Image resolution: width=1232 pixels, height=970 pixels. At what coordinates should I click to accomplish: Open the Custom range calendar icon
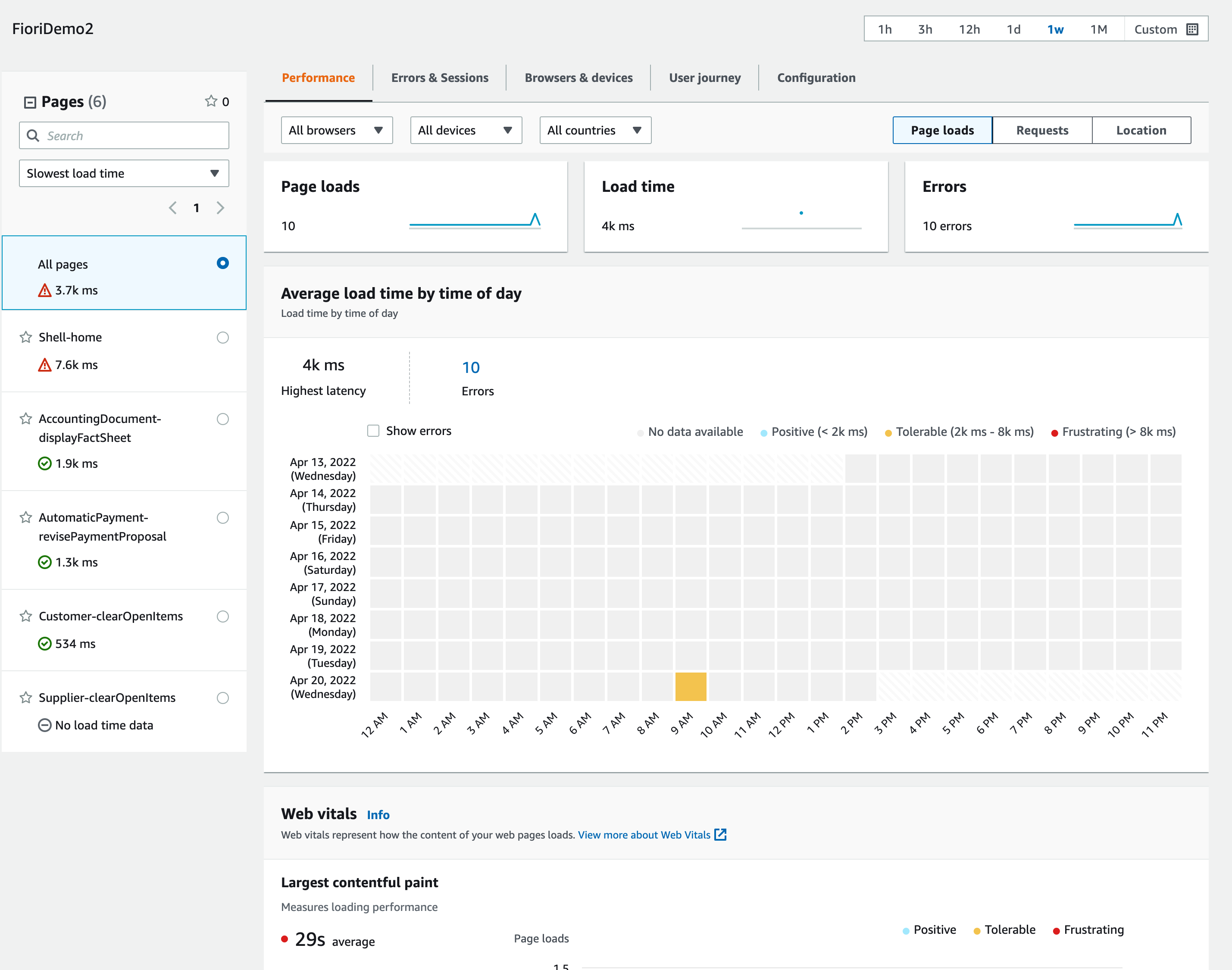[1192, 30]
